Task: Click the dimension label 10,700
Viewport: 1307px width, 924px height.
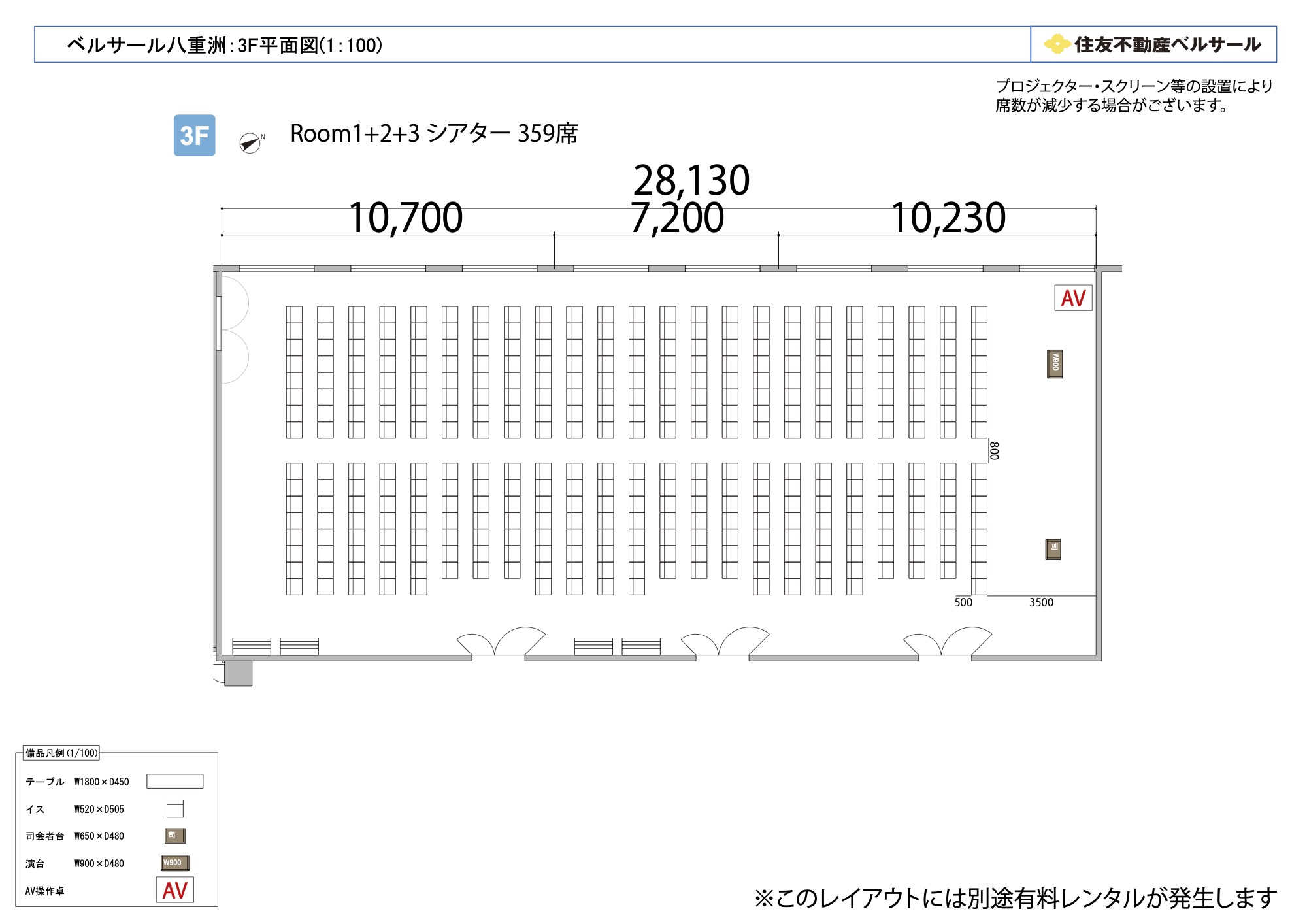Action: coord(405,218)
